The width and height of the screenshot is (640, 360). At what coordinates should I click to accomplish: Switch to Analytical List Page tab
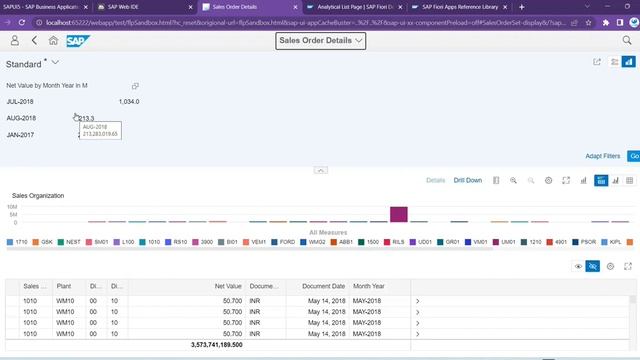(354, 7)
